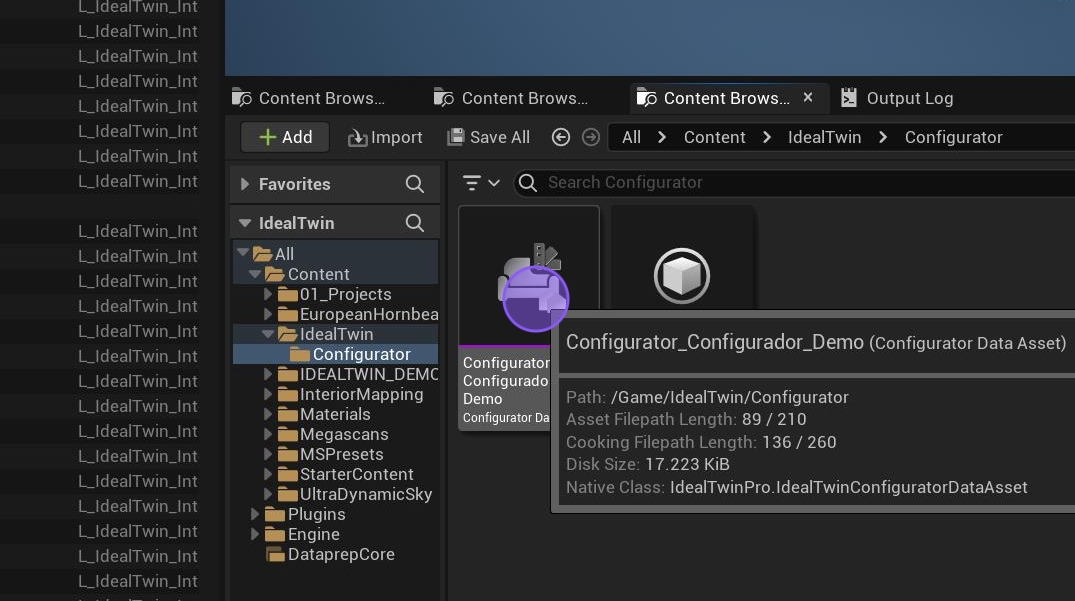The image size is (1075, 601).
Task: Select the Plugins folder label
Action: pos(316,514)
